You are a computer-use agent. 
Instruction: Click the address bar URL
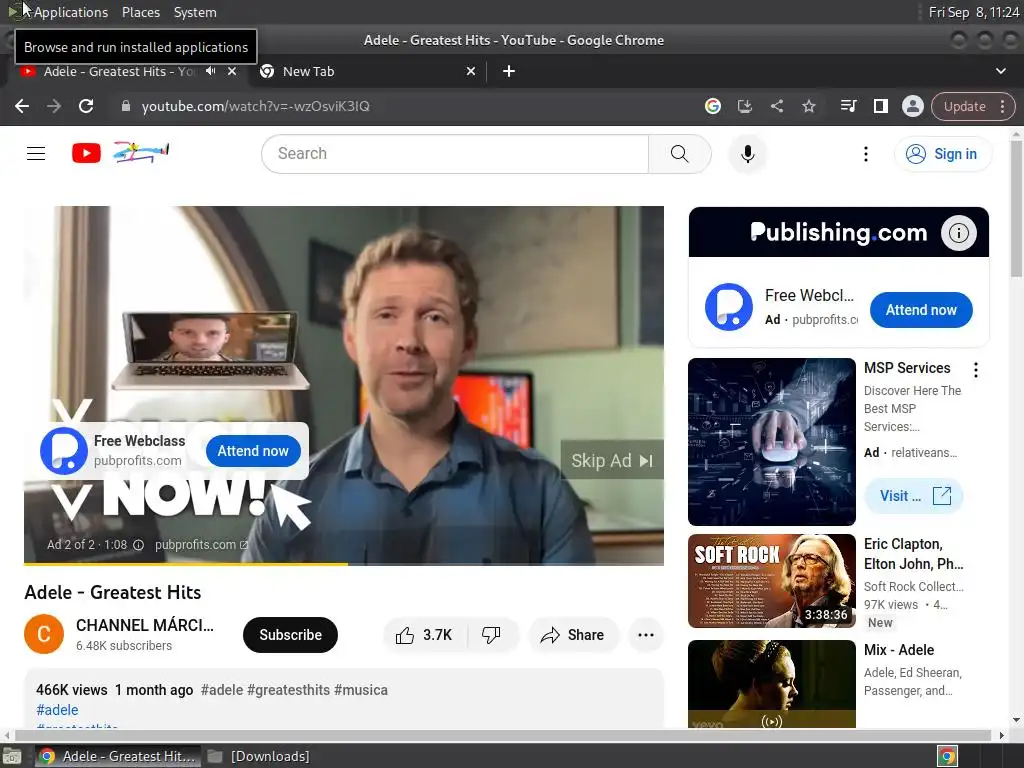(x=255, y=106)
